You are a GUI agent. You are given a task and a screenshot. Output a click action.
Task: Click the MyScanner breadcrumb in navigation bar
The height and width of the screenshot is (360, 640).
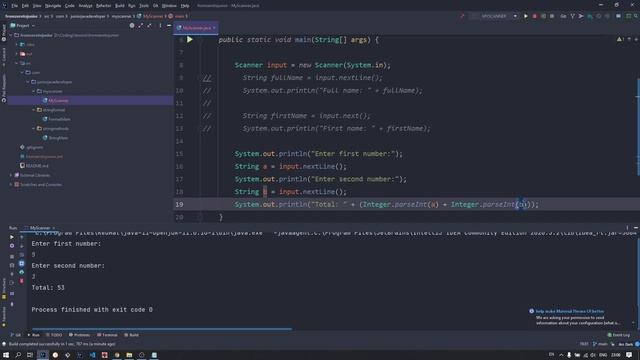(x=153, y=16)
